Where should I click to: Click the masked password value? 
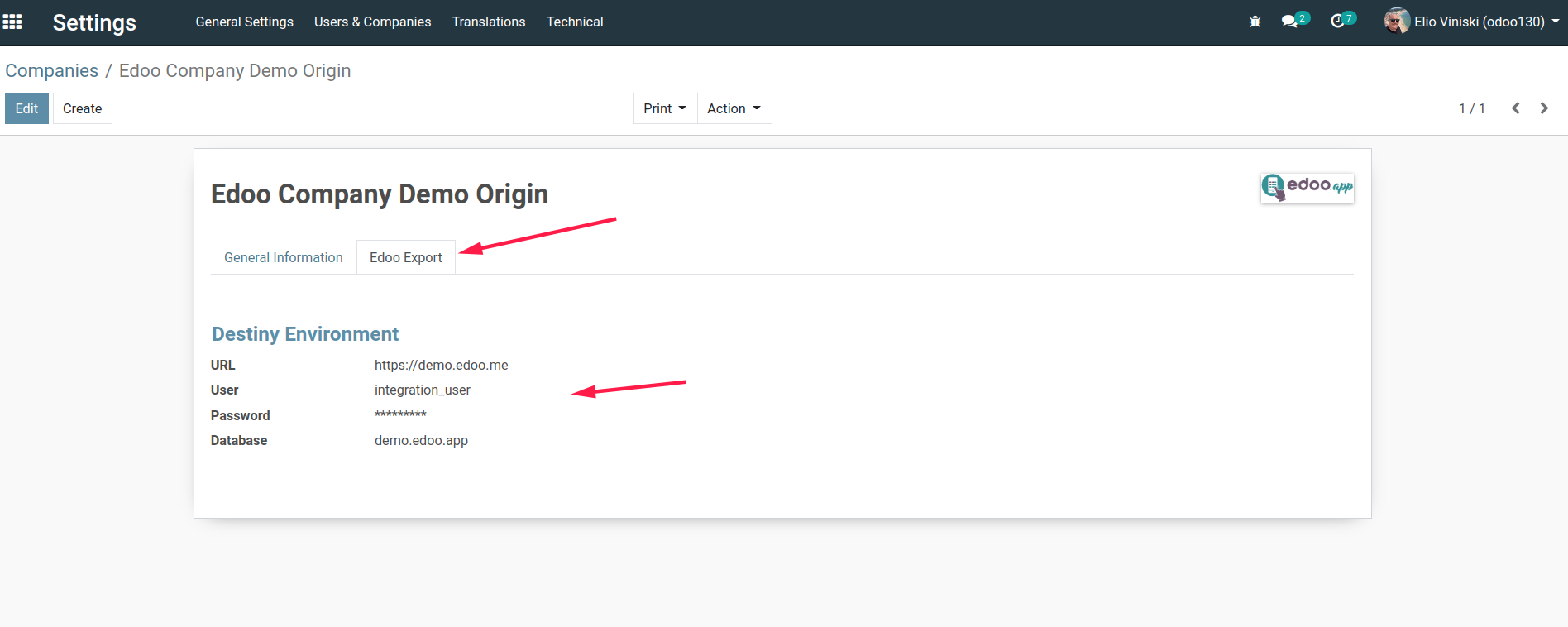click(400, 415)
